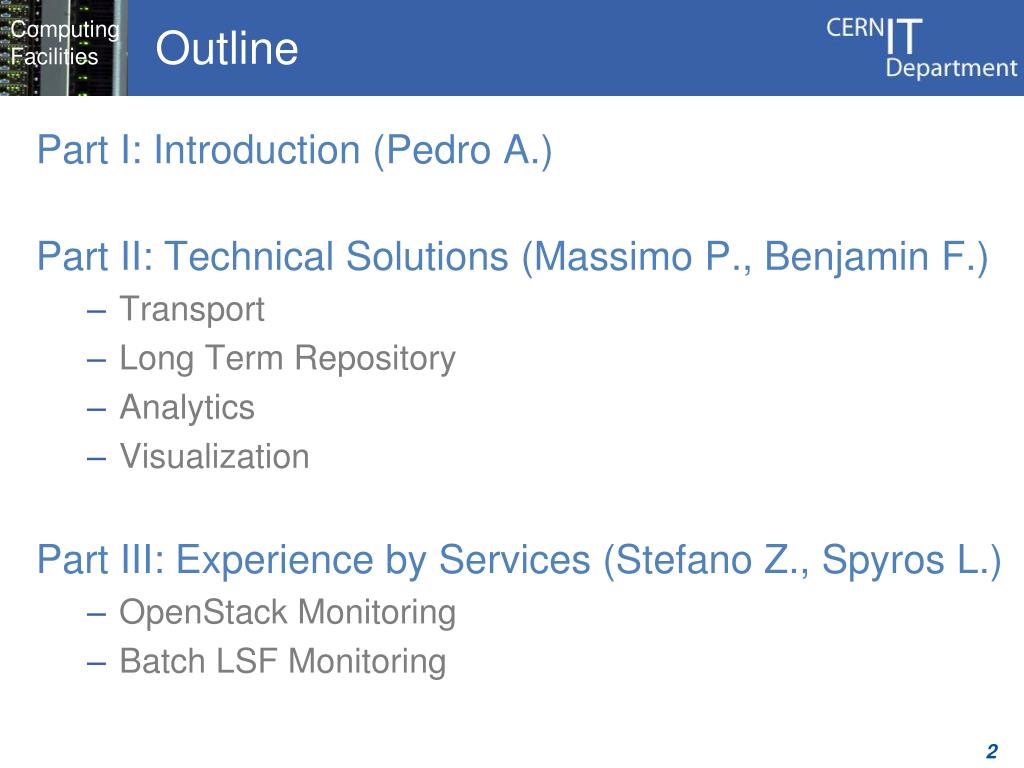Click the Computing Facilities banner image

click(63, 48)
